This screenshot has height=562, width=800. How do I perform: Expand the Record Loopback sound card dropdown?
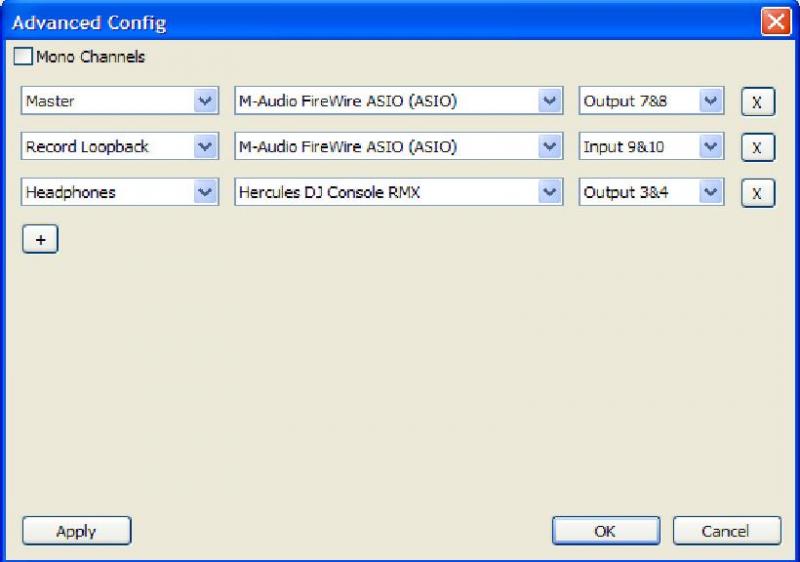398,146
